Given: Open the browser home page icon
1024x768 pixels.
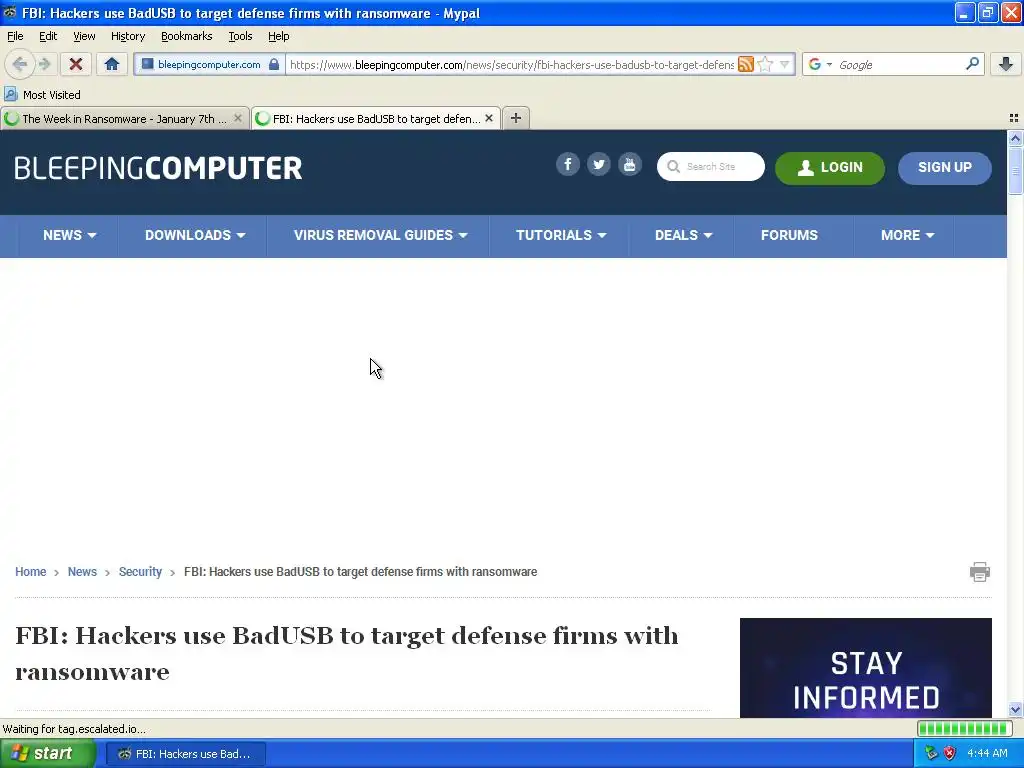Looking at the screenshot, I should [112, 64].
